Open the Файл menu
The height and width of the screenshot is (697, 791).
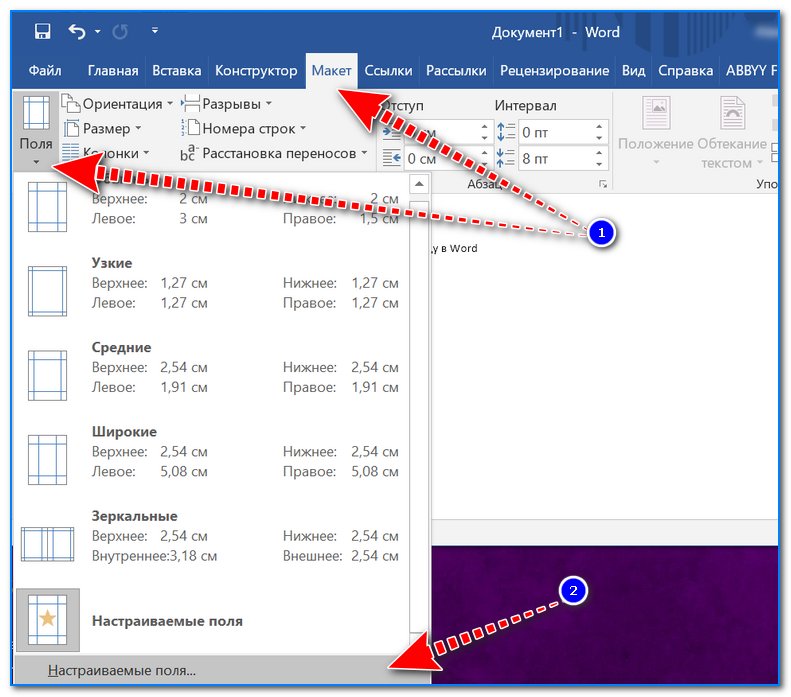click(x=45, y=71)
